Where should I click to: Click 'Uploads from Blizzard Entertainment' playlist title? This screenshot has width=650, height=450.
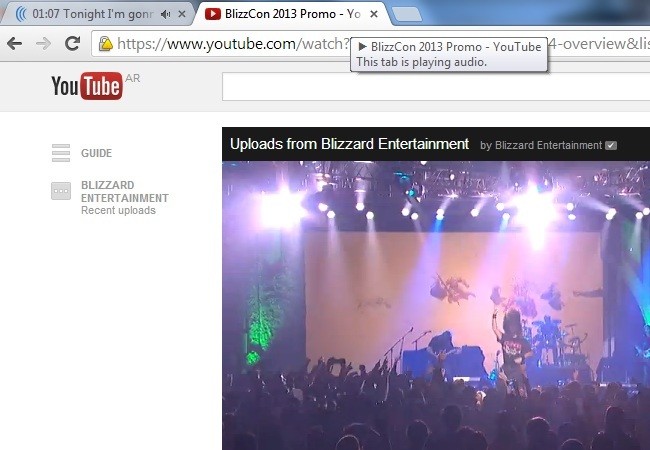click(x=349, y=144)
